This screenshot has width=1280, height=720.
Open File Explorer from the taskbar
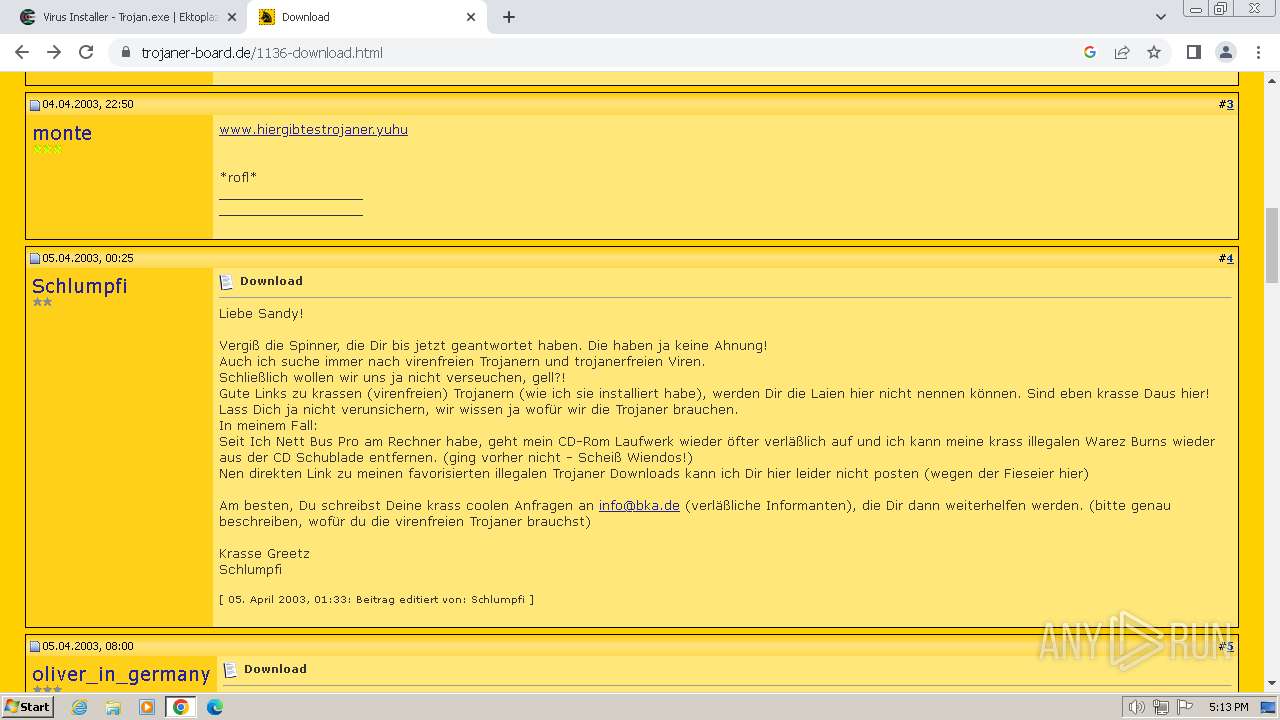tap(113, 707)
